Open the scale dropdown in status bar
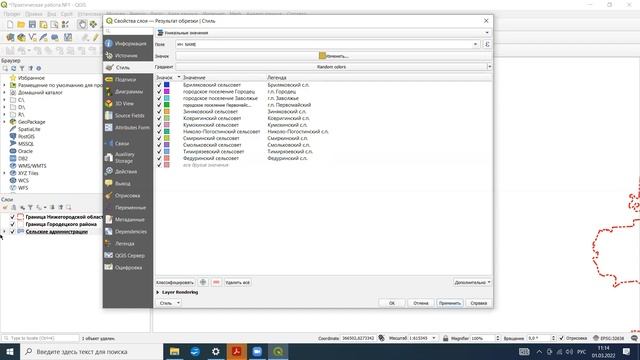This screenshot has height=360, width=640. pyautogui.click(x=434, y=338)
